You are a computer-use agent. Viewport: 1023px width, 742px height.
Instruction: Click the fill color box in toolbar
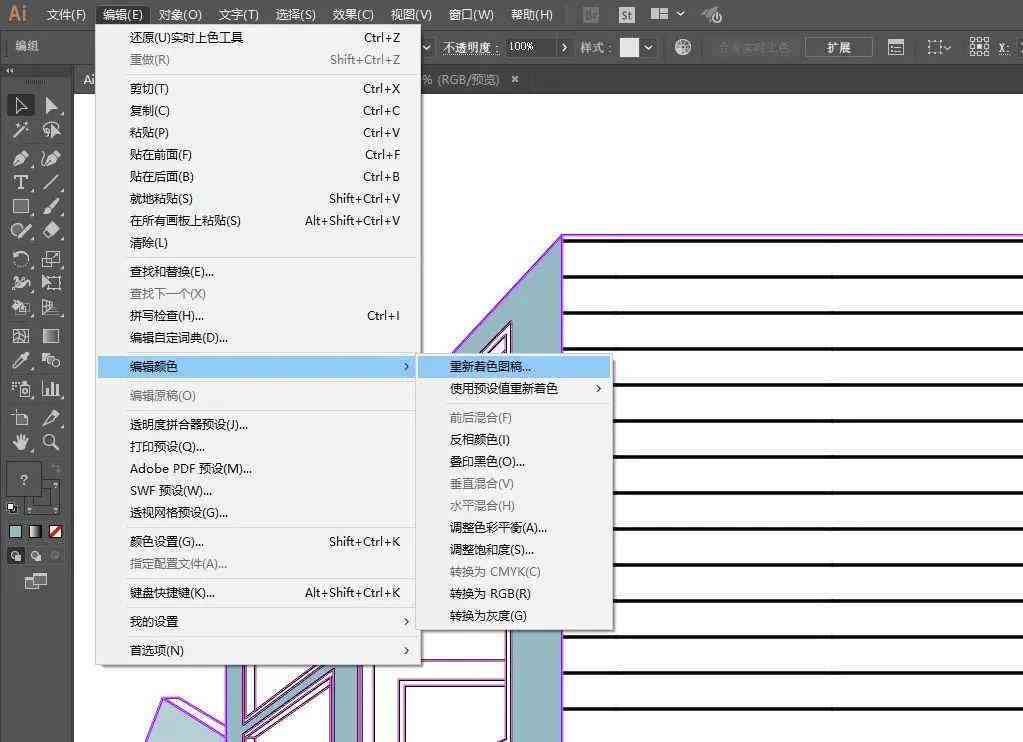(x=23, y=480)
